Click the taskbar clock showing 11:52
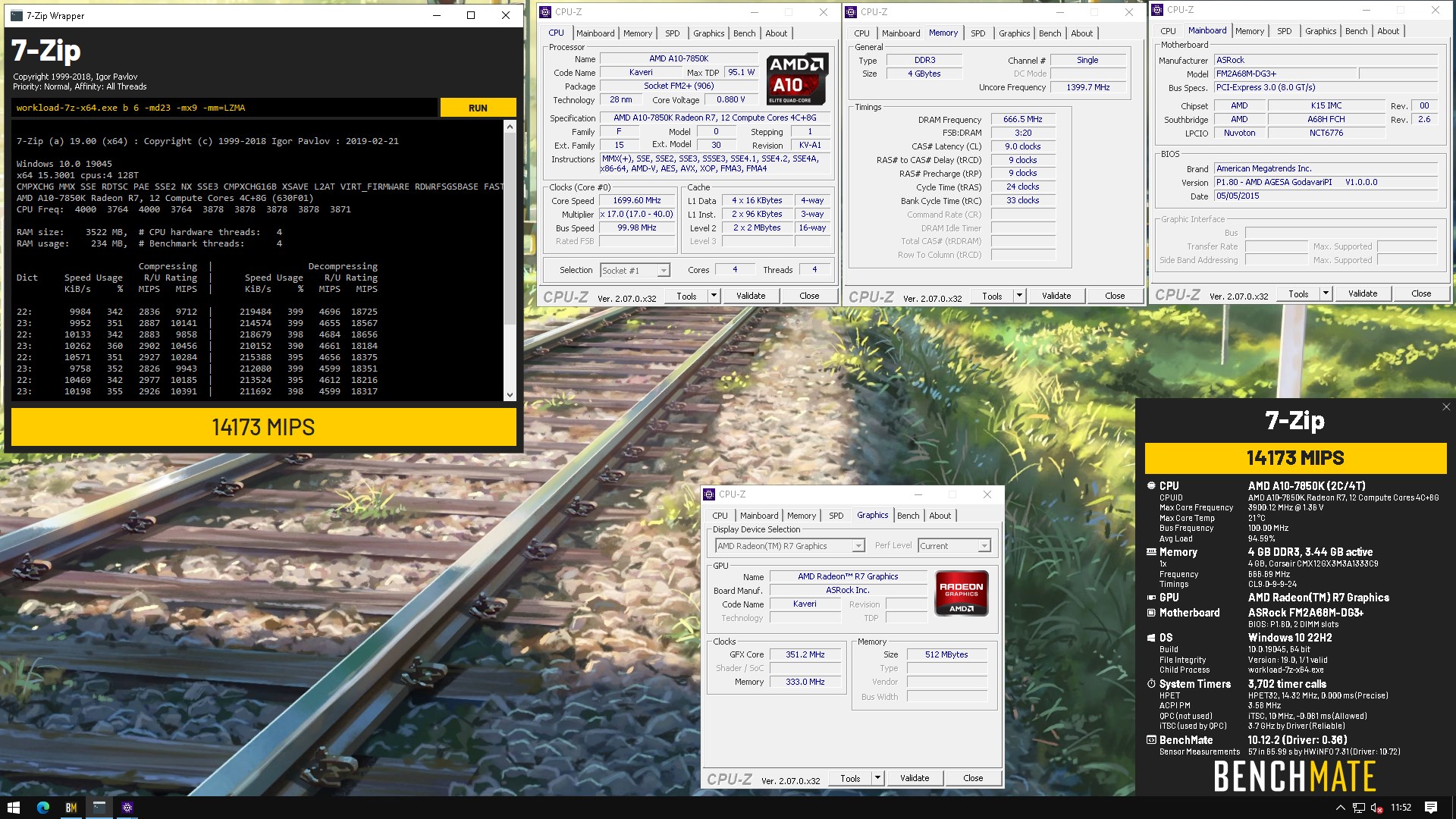The height and width of the screenshot is (819, 1456). 1401,808
